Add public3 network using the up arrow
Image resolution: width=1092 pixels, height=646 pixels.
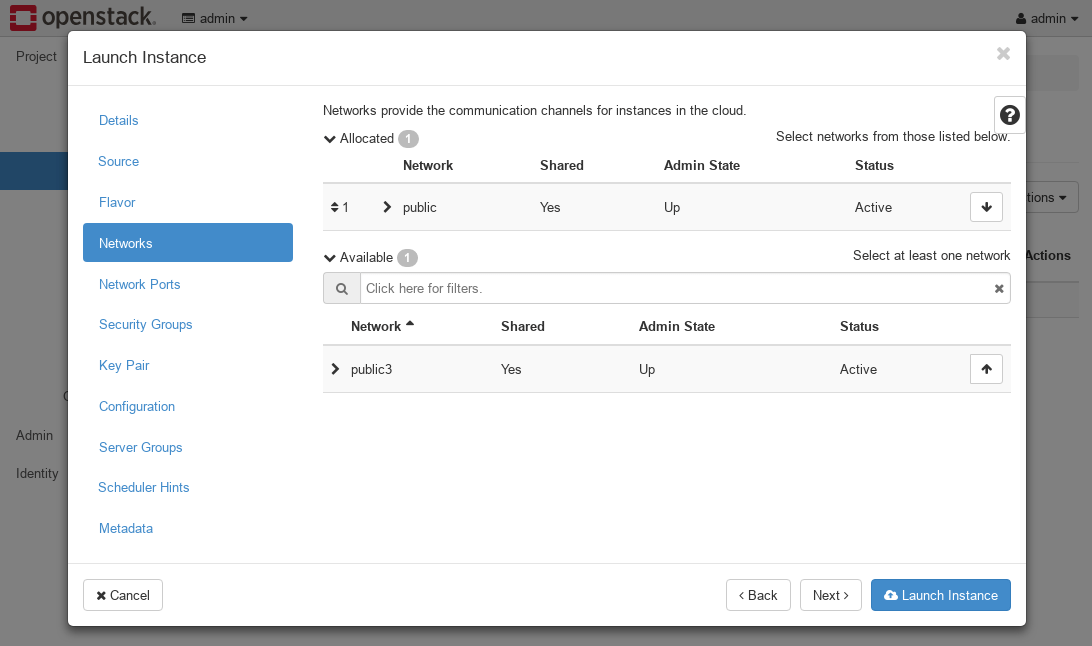pos(986,368)
